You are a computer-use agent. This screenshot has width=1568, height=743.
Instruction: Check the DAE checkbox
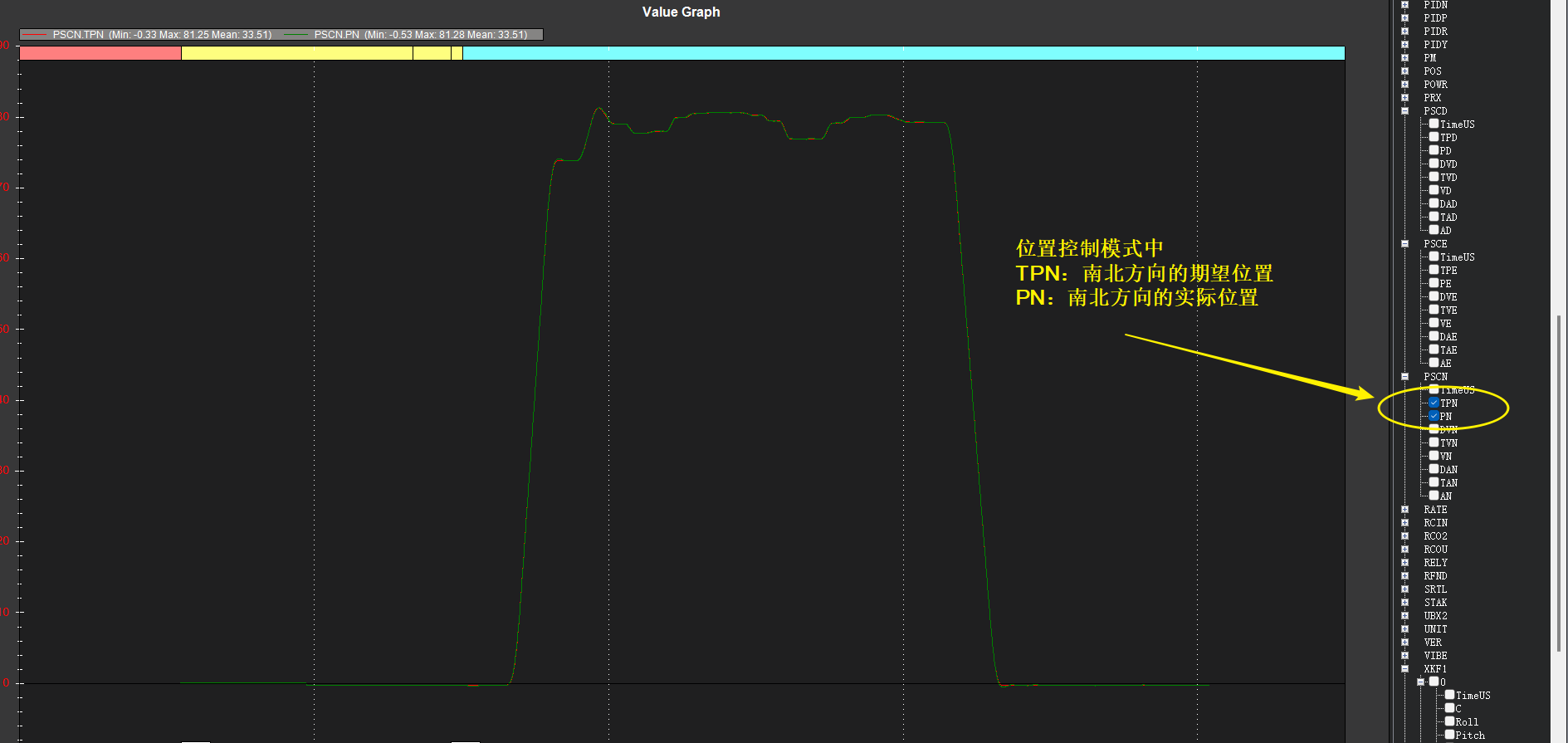[1434, 336]
